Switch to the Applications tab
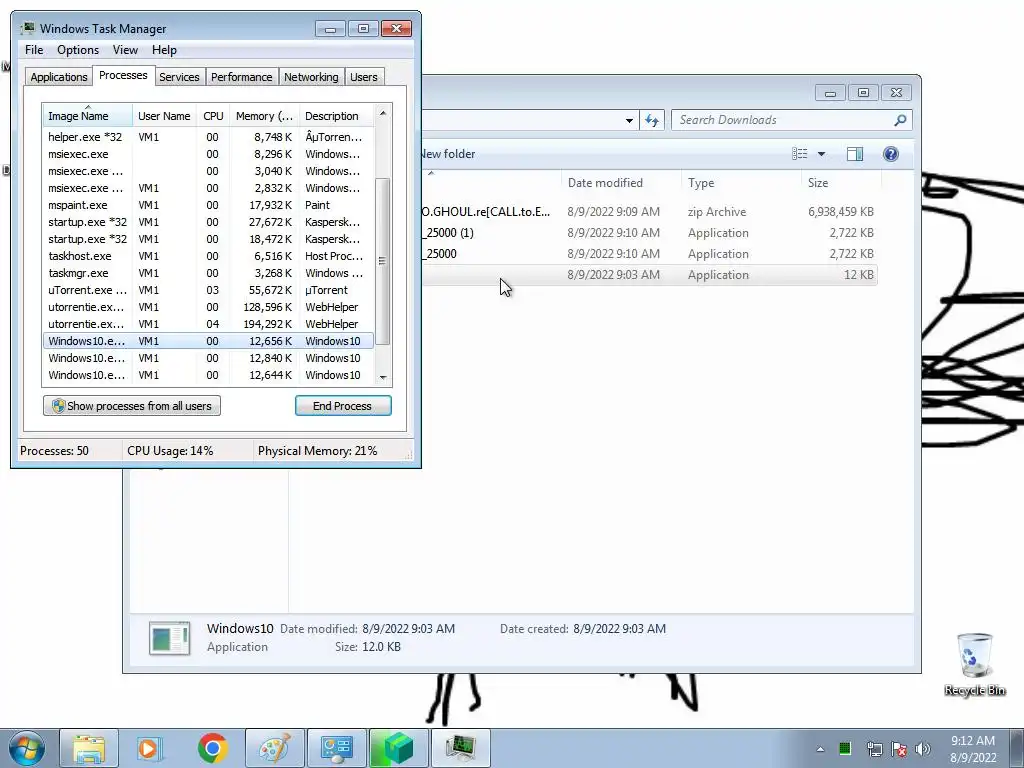 (x=59, y=77)
